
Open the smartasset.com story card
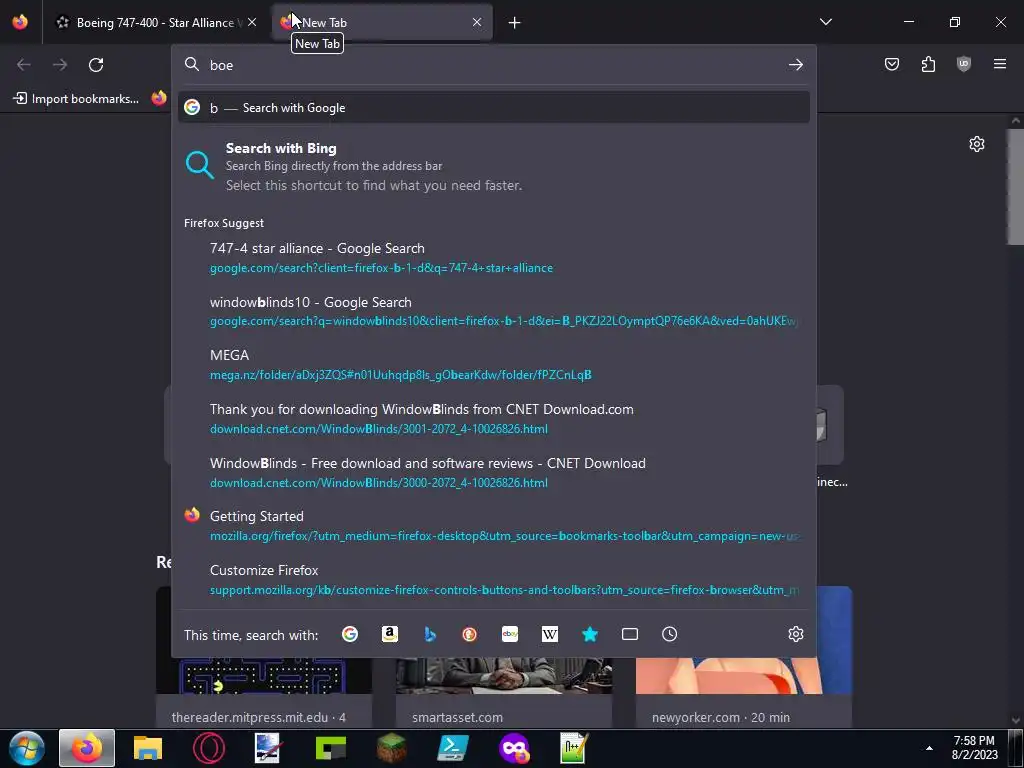tap(504, 692)
